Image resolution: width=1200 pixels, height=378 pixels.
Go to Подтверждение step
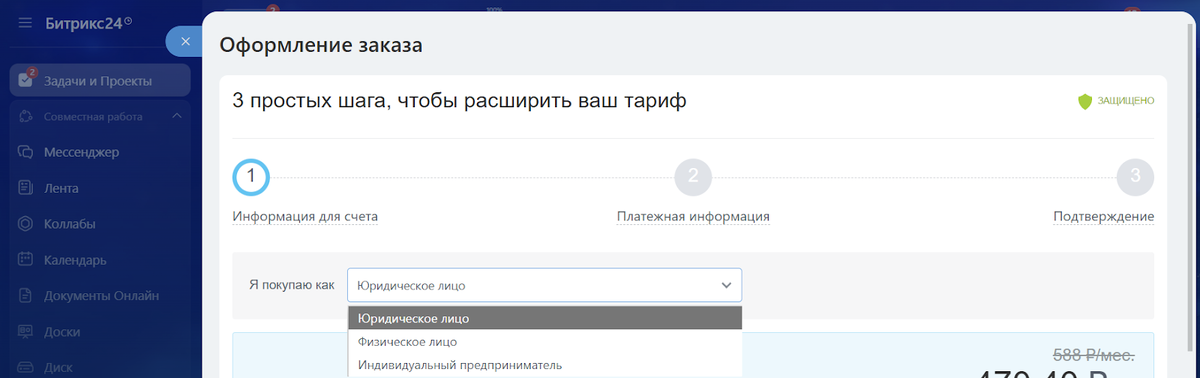[1103, 216]
